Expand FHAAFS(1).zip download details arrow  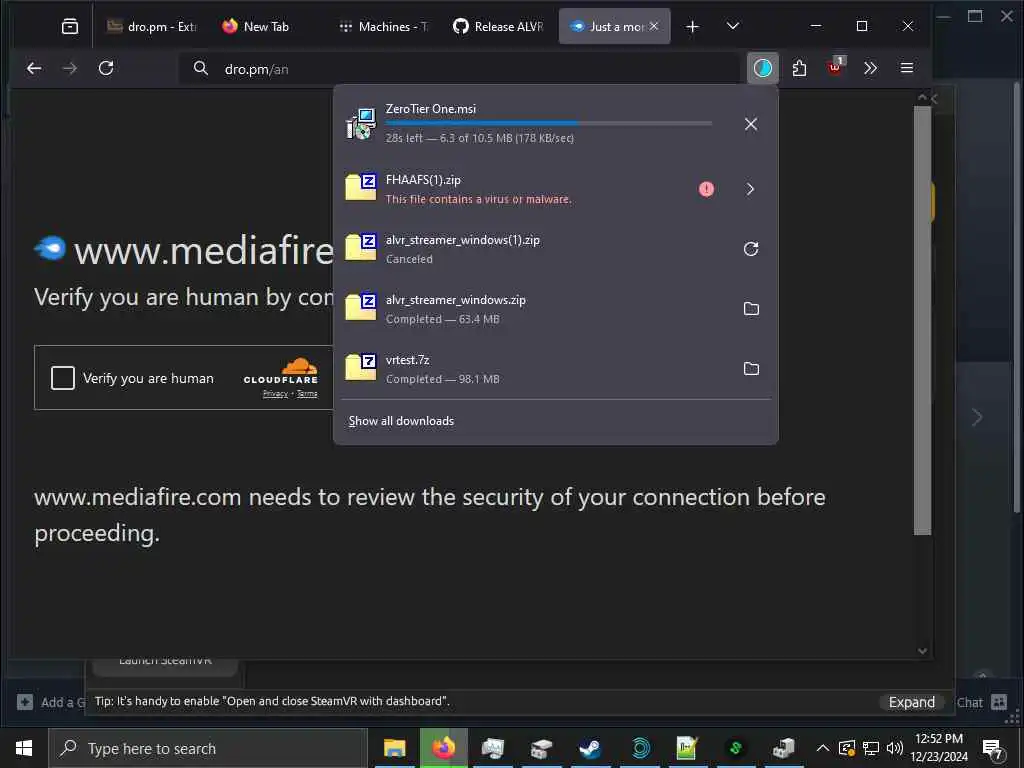coord(750,189)
